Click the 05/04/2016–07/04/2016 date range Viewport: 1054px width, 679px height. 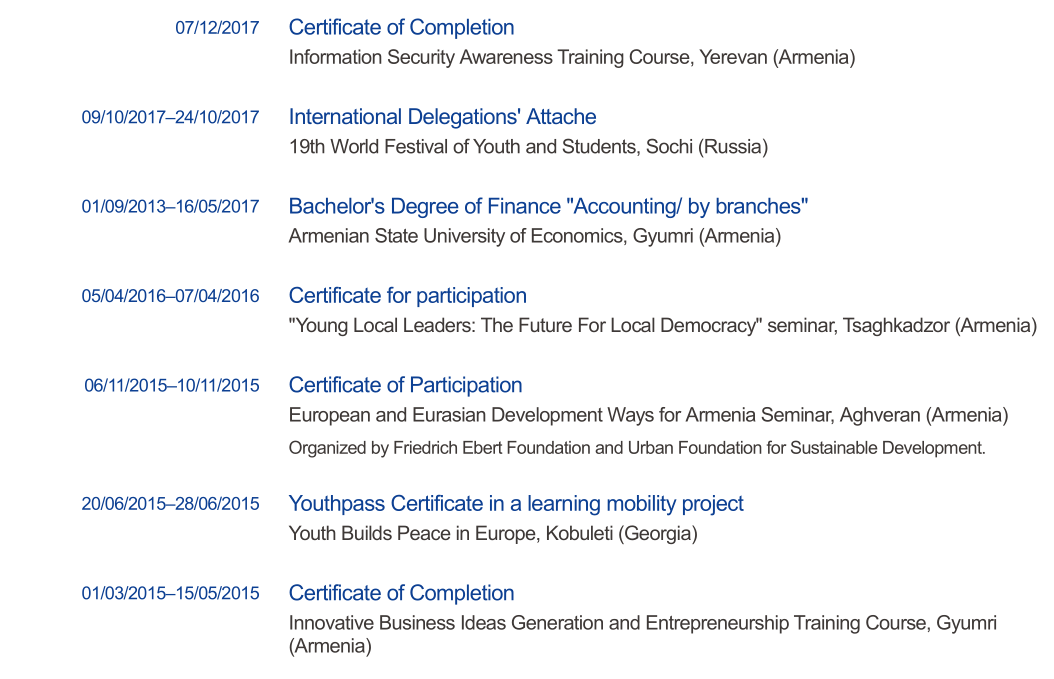(170, 296)
